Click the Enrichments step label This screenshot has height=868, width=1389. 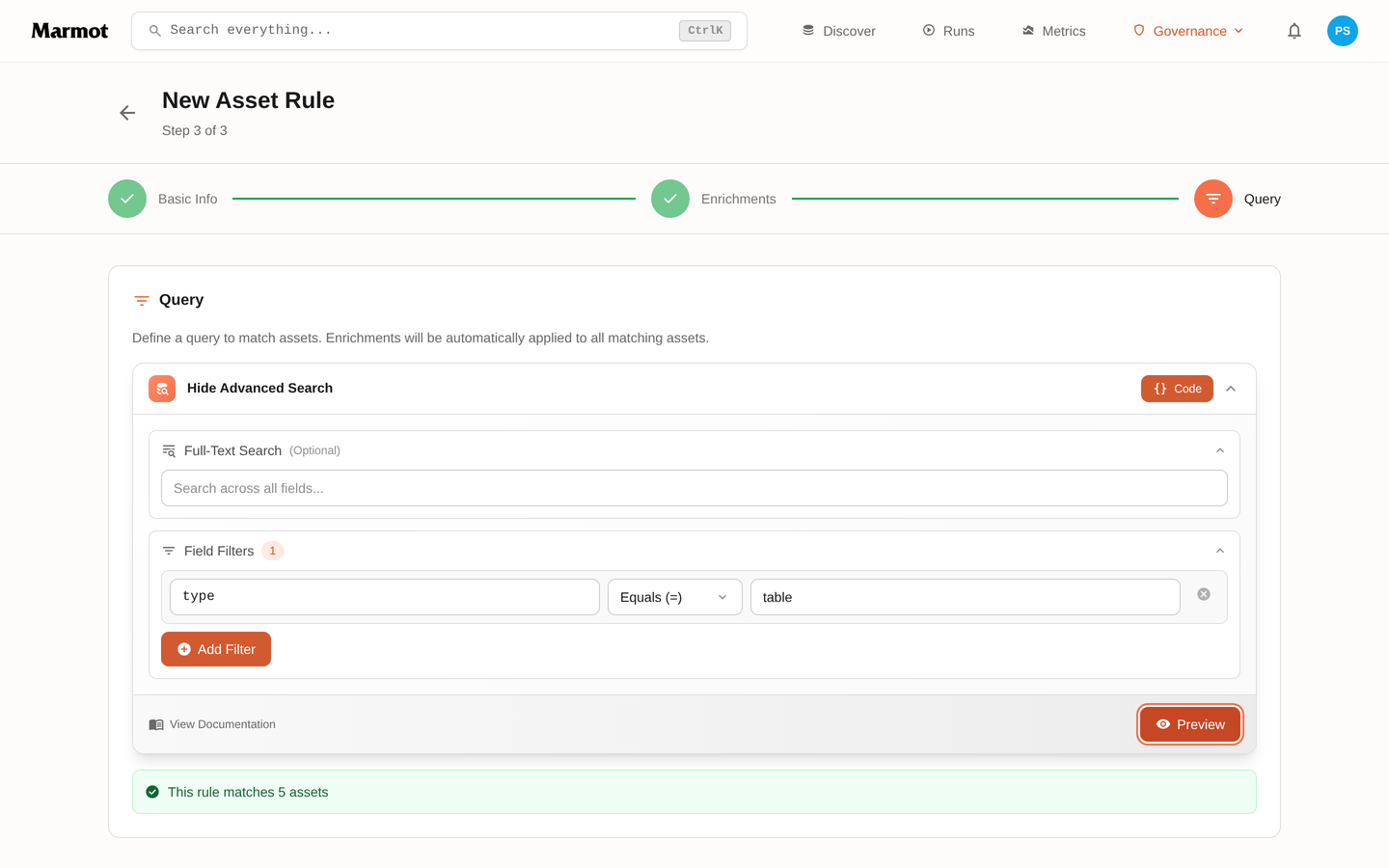click(x=739, y=199)
